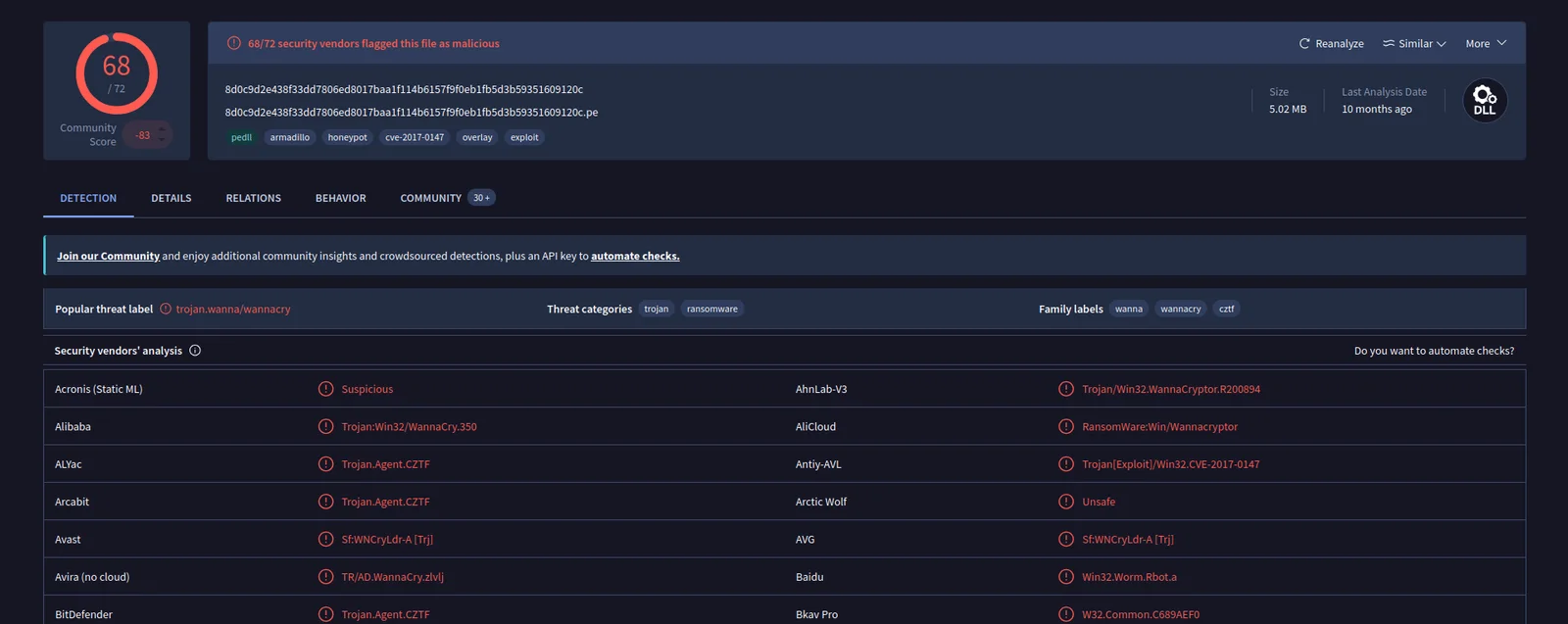Click the file name ending in .pe
The height and width of the screenshot is (624, 1568).
point(412,112)
